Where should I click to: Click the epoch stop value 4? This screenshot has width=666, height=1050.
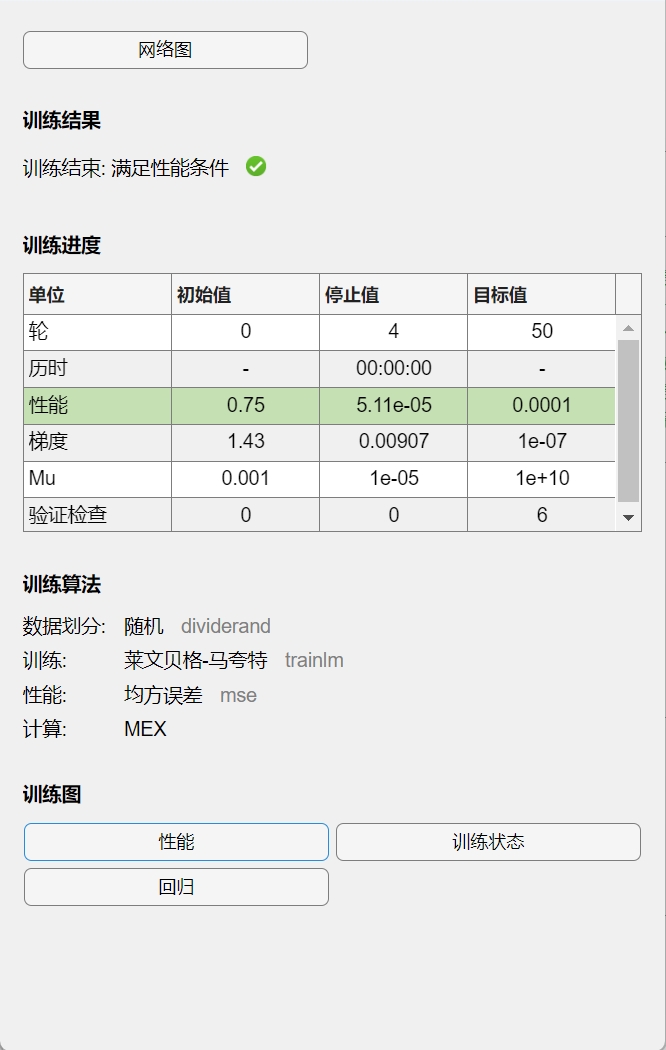pyautogui.click(x=393, y=331)
